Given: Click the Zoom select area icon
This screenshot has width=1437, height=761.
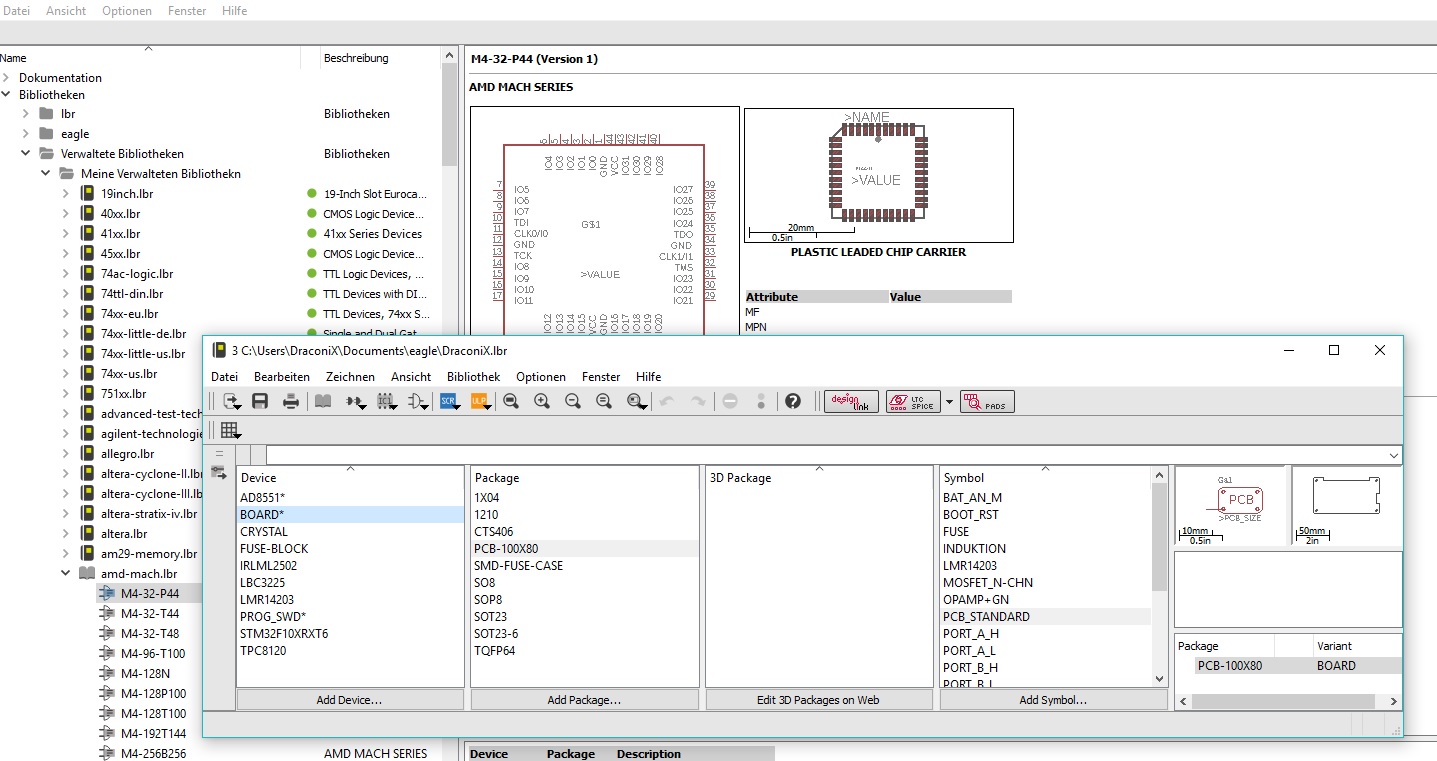Looking at the screenshot, I should [637, 401].
